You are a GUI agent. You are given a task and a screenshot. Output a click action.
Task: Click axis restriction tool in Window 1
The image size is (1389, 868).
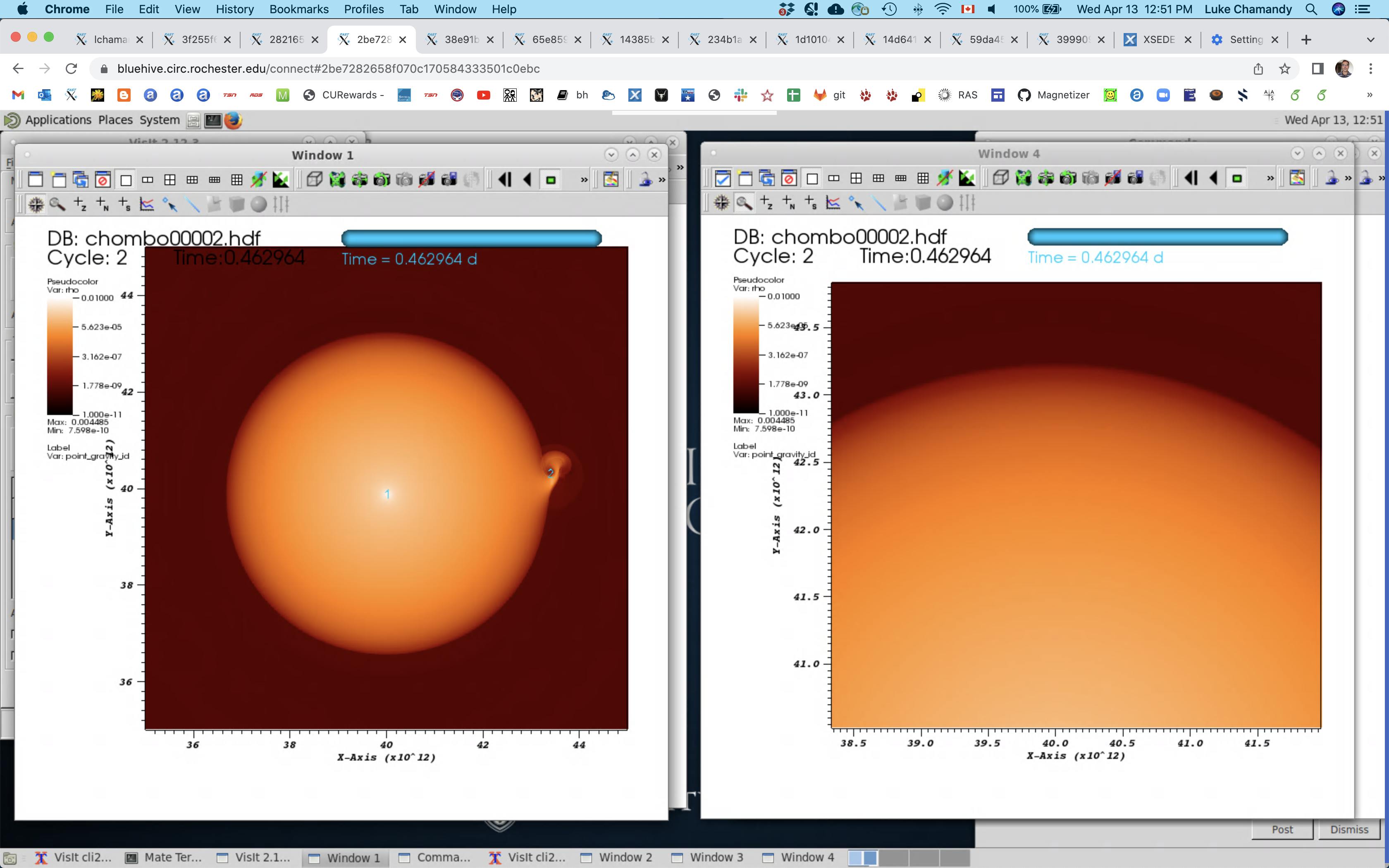tap(281, 204)
